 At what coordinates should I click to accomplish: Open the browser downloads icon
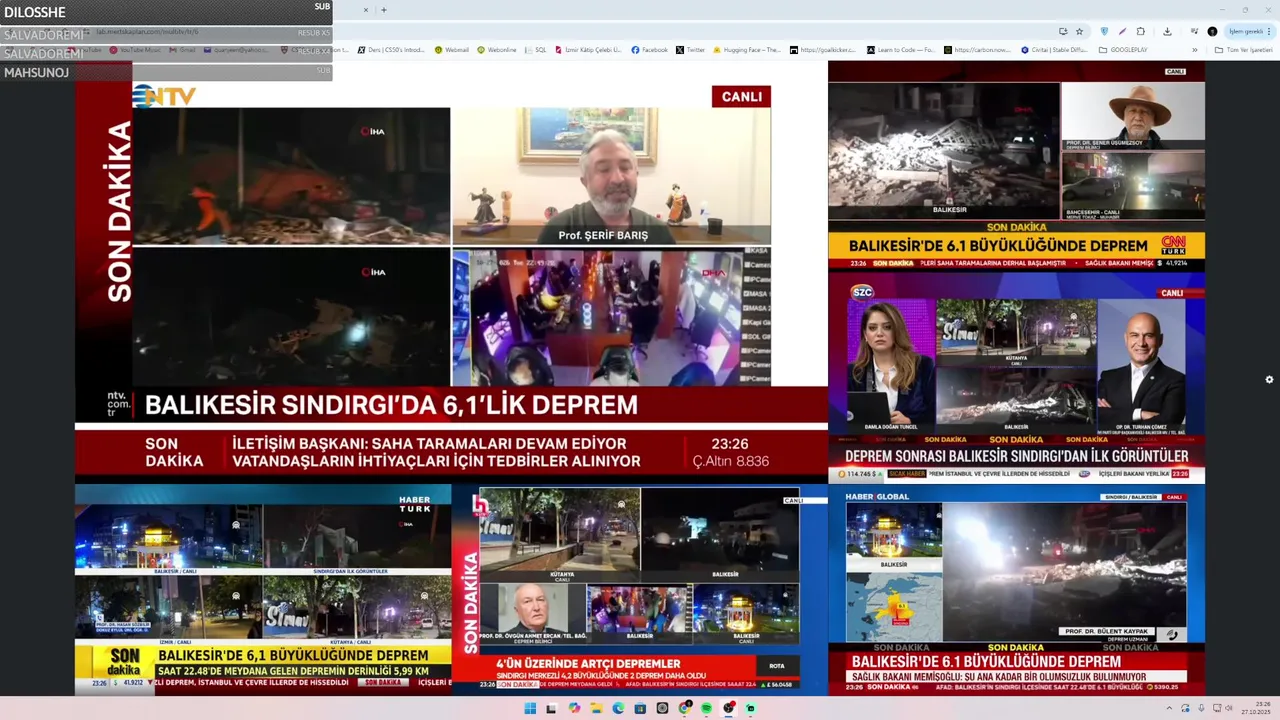coord(1167,31)
